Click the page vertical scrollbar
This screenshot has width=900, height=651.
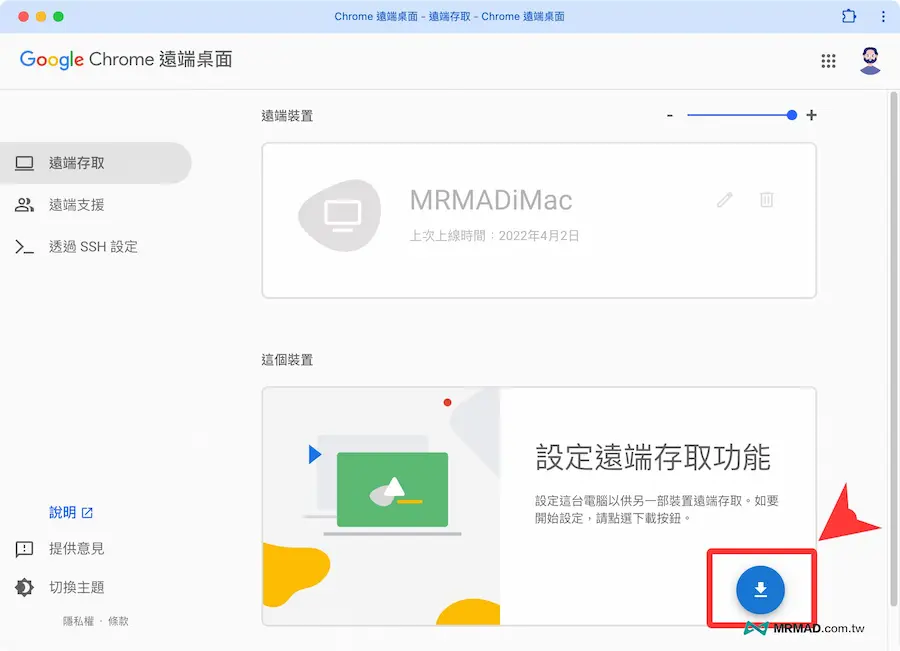click(x=894, y=348)
